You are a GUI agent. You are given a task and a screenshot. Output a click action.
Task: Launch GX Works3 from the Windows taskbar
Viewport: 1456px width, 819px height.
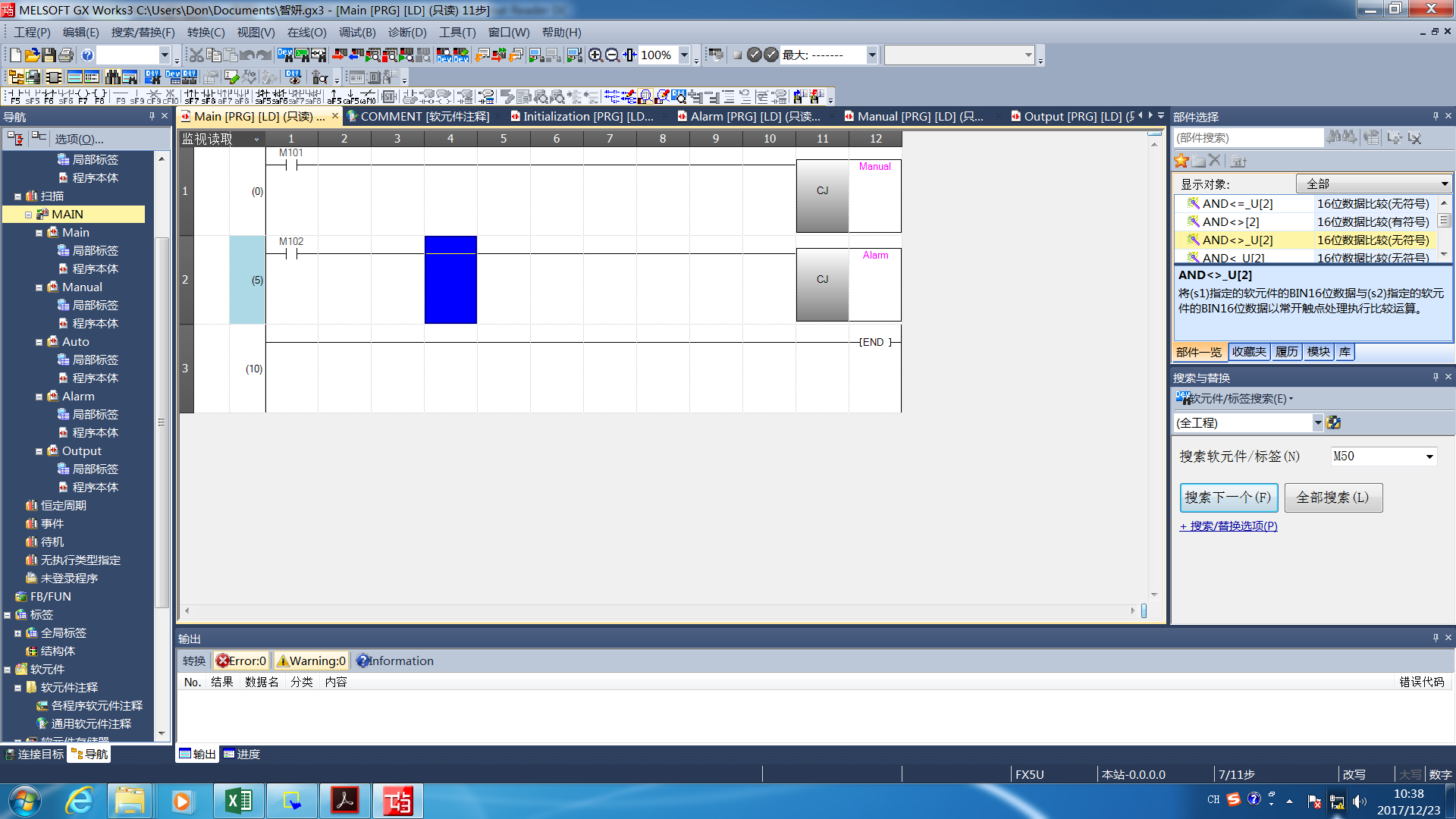point(397,801)
